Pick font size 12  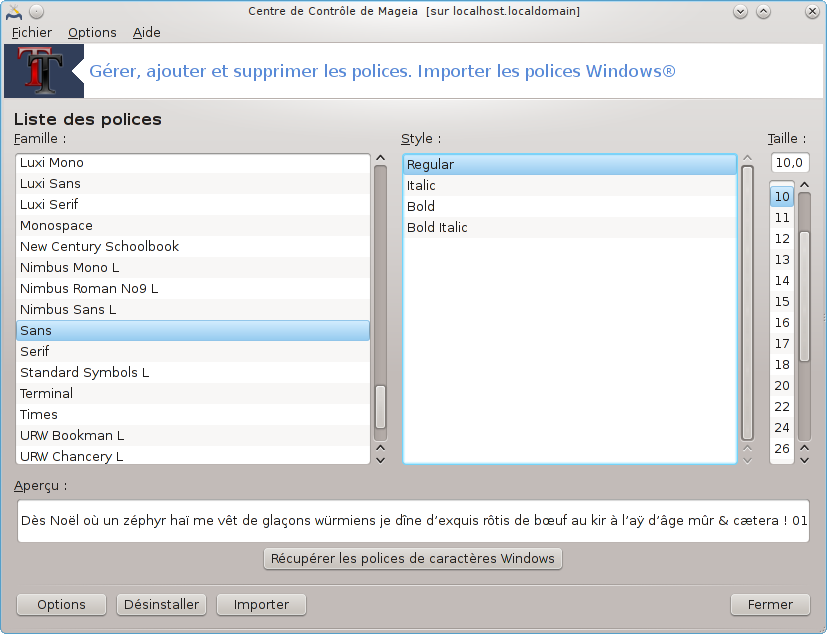[x=782, y=239]
